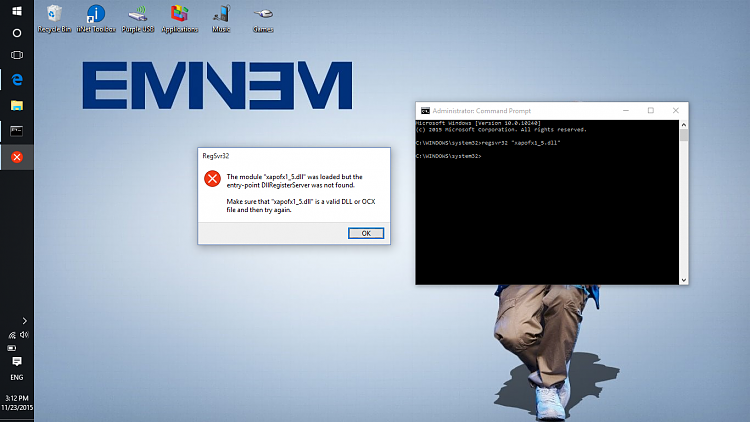Maximize the Command Prompt window

tap(651, 111)
